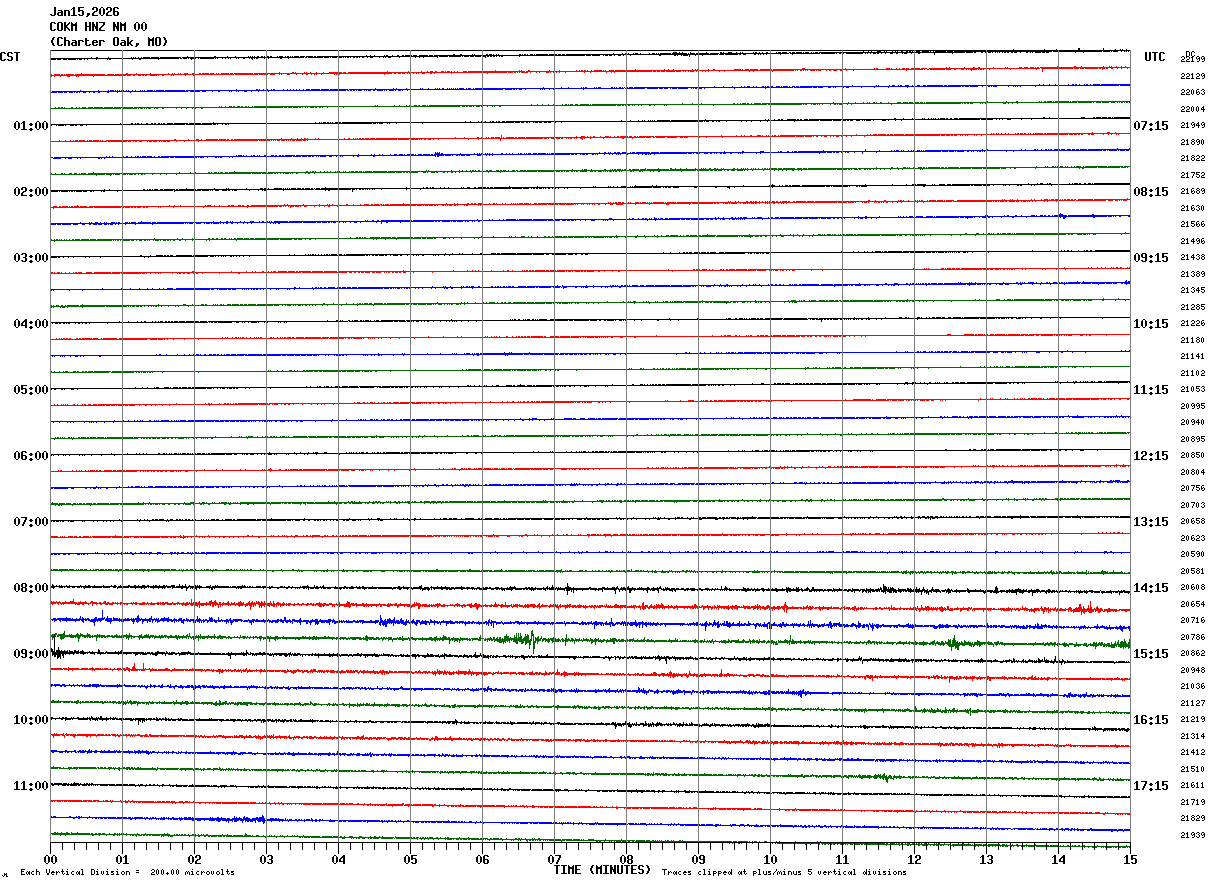Click the 00 minute tick label on x-axis
1210x886 pixels.
50,859
